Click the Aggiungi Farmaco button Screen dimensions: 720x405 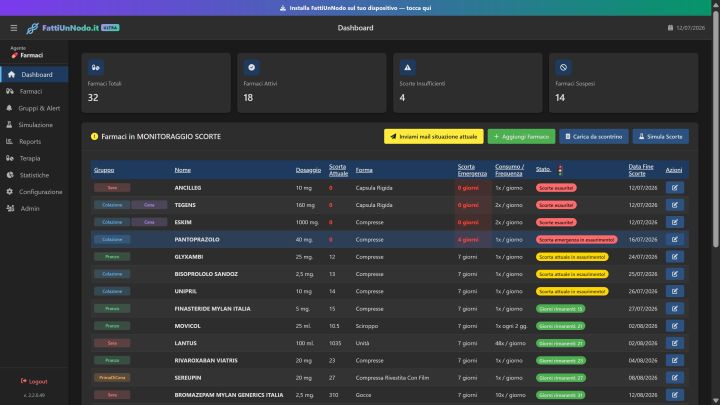(521, 136)
